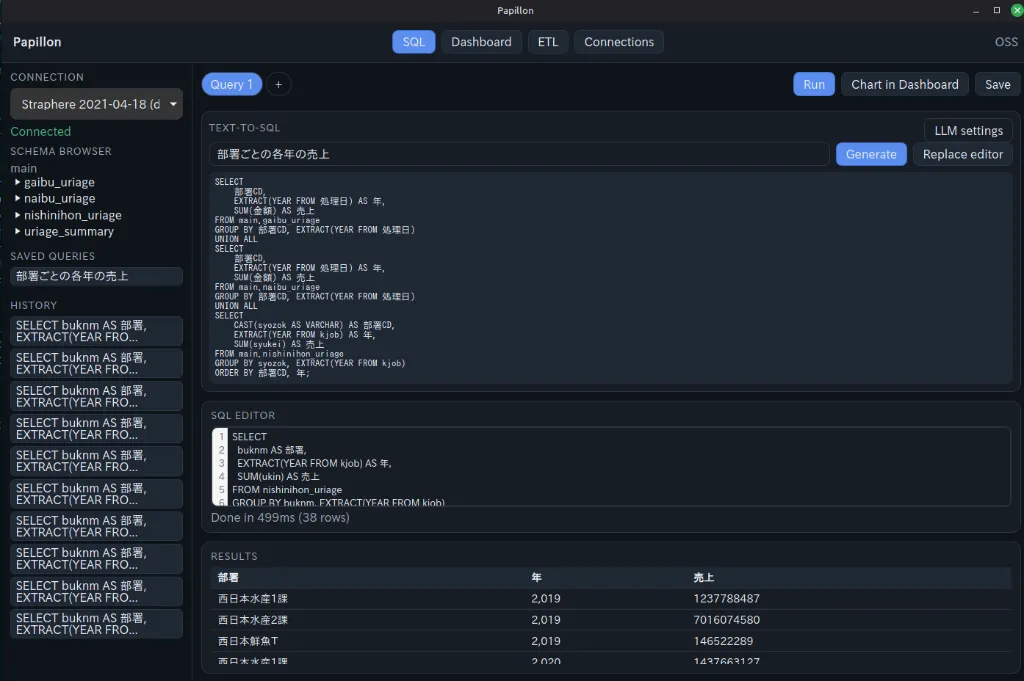Switch to the SQL tab
The height and width of the screenshot is (681, 1024).
[x=413, y=42]
